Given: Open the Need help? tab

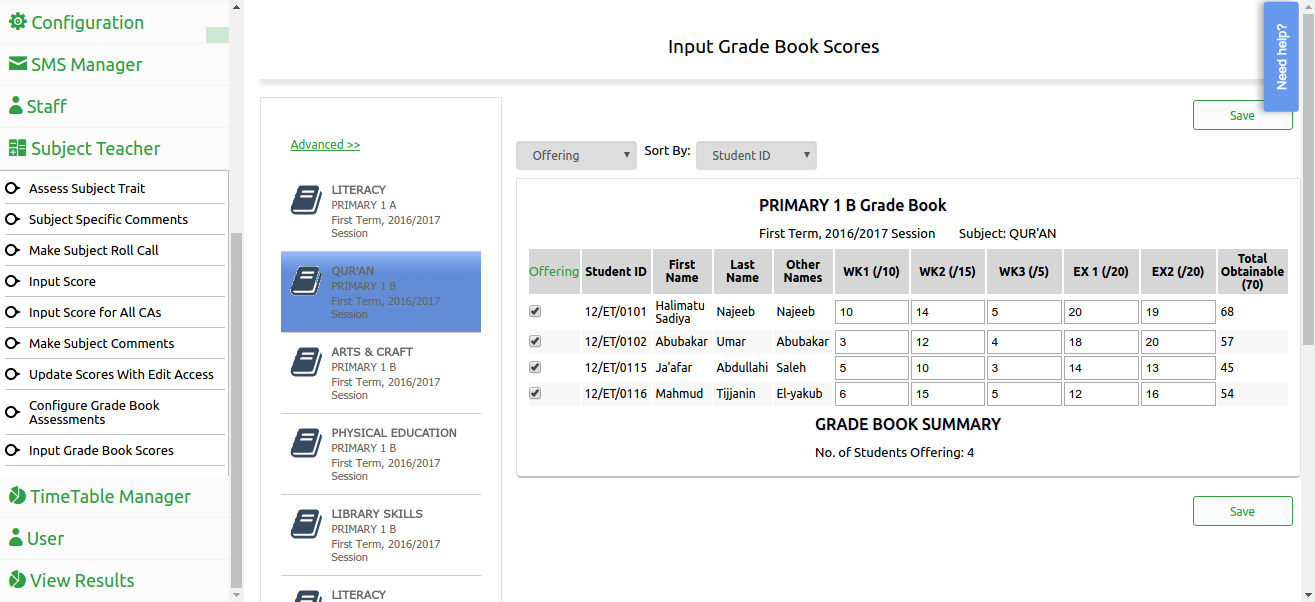Looking at the screenshot, I should coord(1281,57).
